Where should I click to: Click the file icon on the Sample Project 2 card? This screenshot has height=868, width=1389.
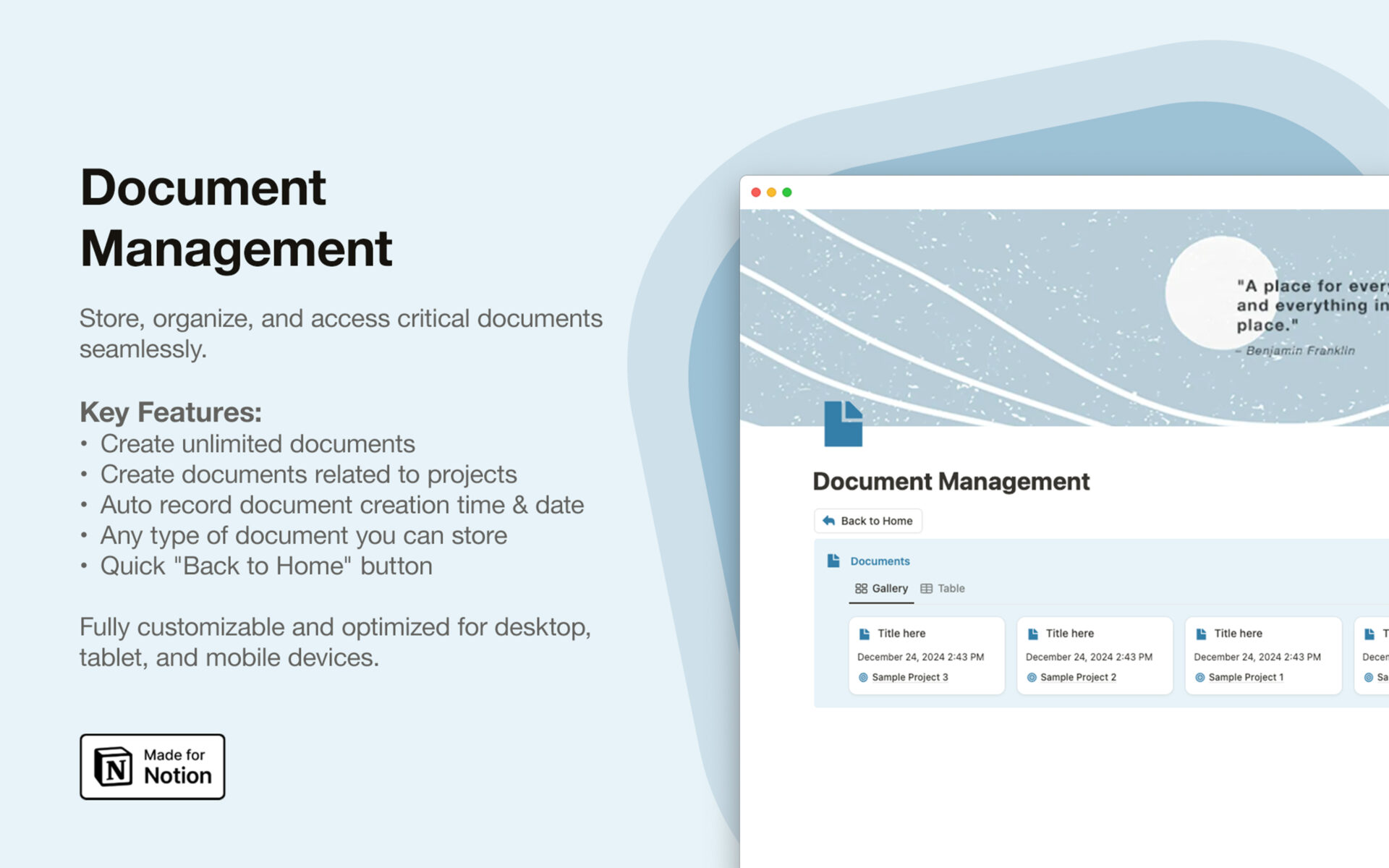tap(1033, 634)
